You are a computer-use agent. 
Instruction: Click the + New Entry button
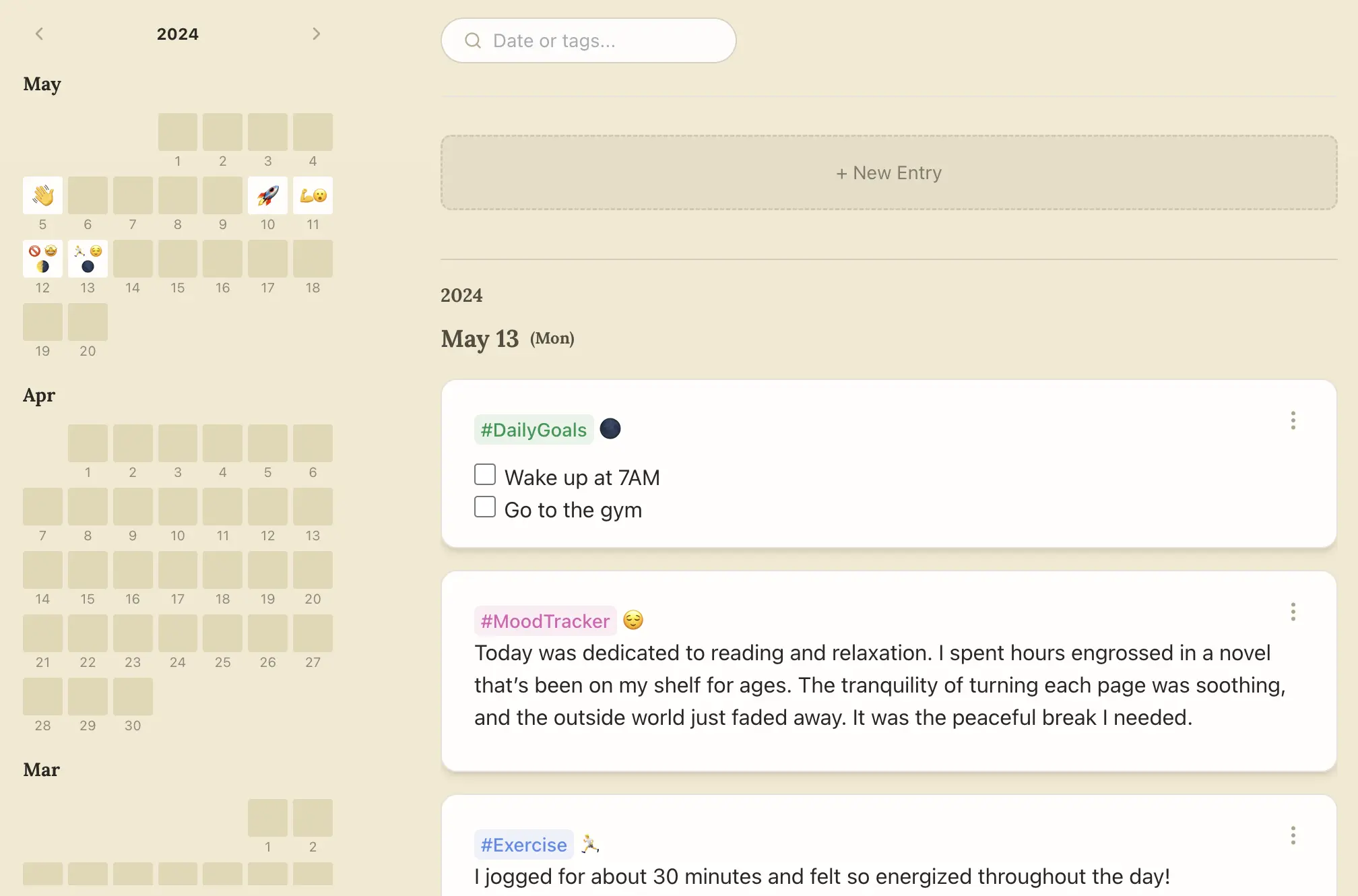888,172
